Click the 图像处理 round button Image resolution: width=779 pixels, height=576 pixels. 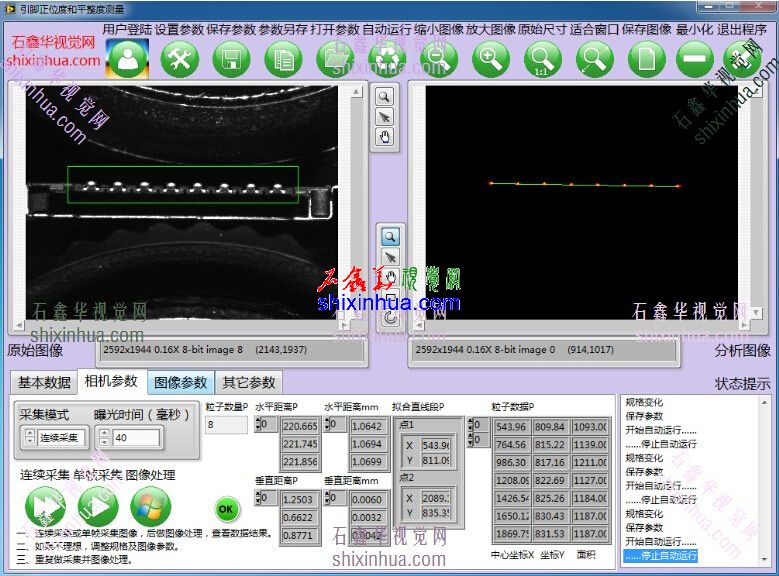click(x=150, y=506)
